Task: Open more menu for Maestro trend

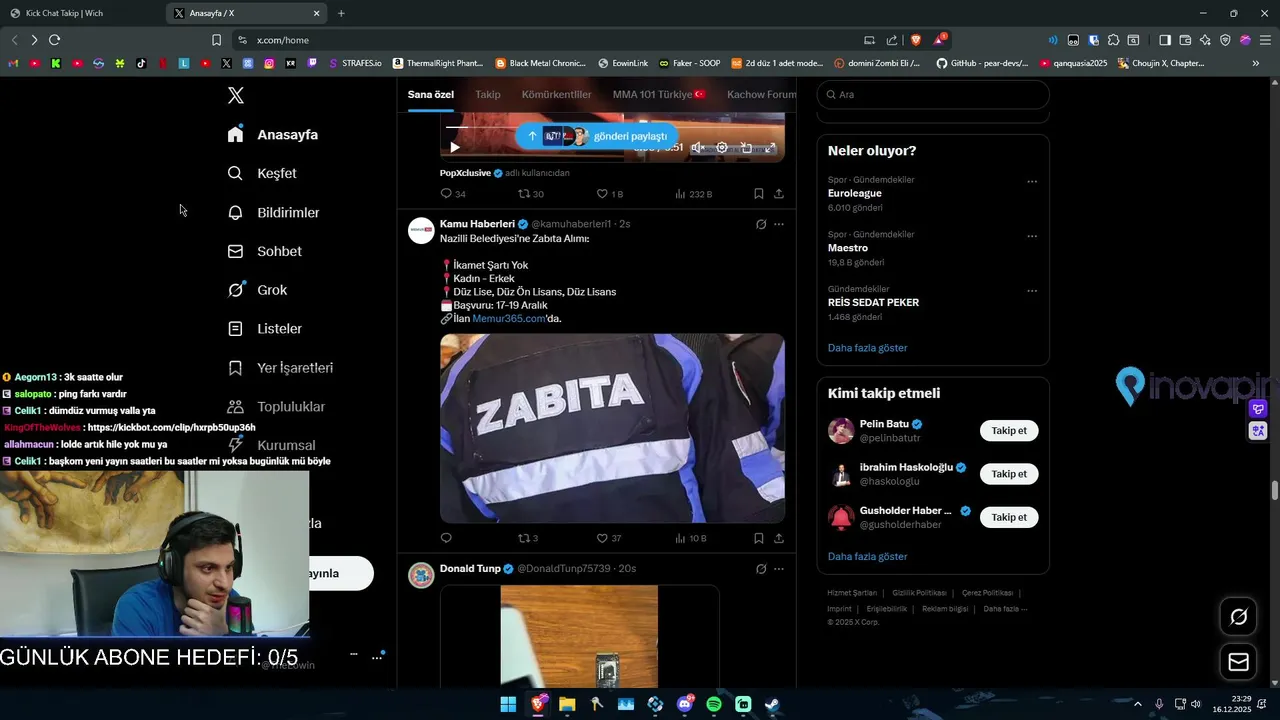Action: coord(1032,236)
